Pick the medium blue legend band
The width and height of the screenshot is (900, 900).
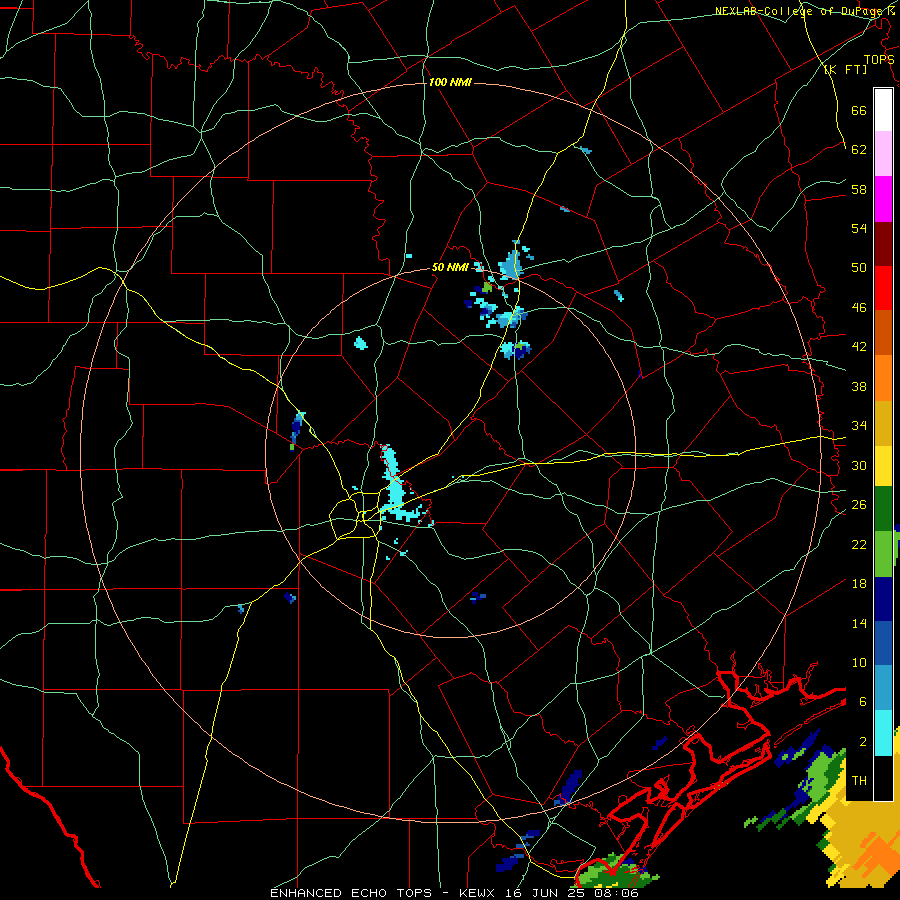pyautogui.click(x=883, y=643)
